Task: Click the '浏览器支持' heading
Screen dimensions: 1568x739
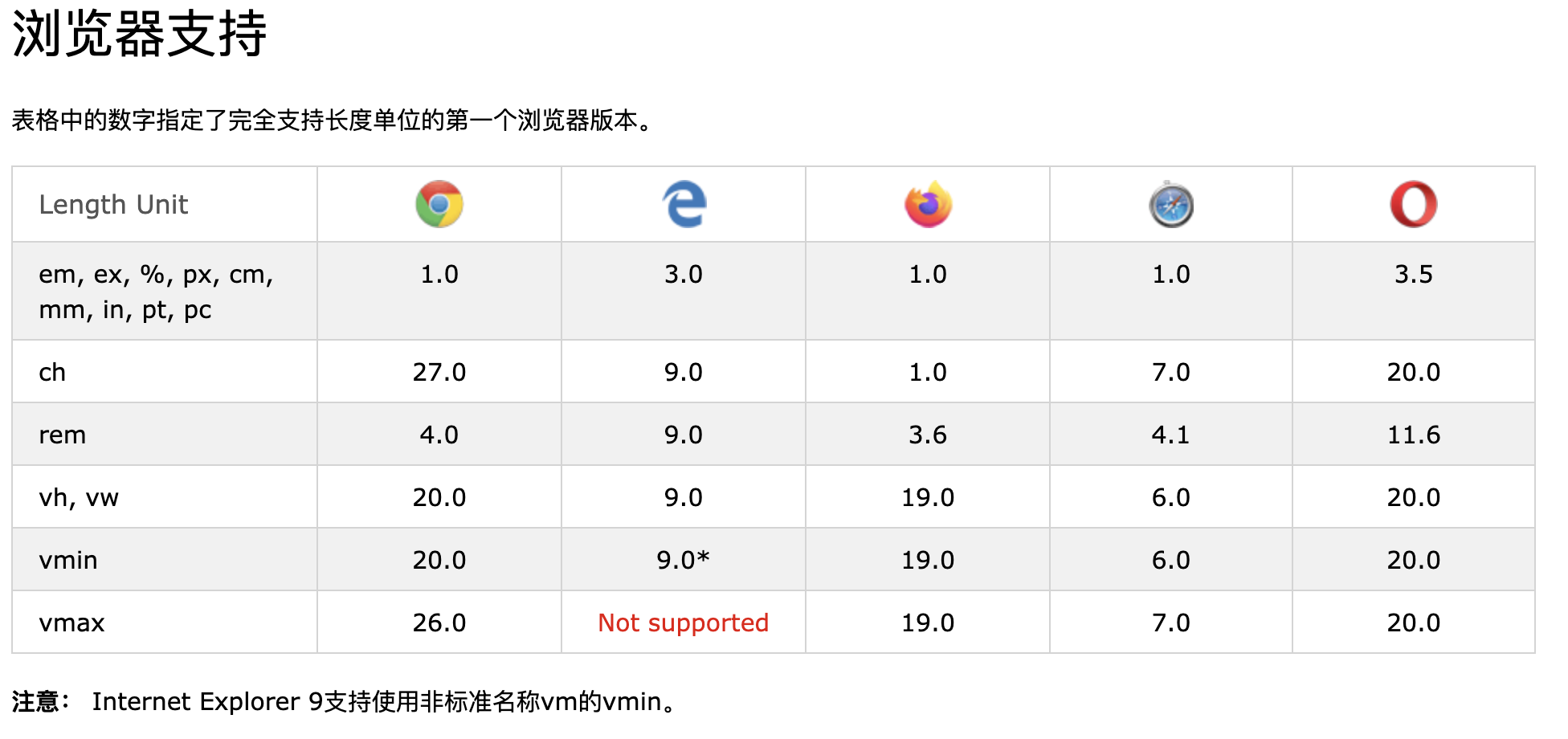Action: tap(140, 35)
